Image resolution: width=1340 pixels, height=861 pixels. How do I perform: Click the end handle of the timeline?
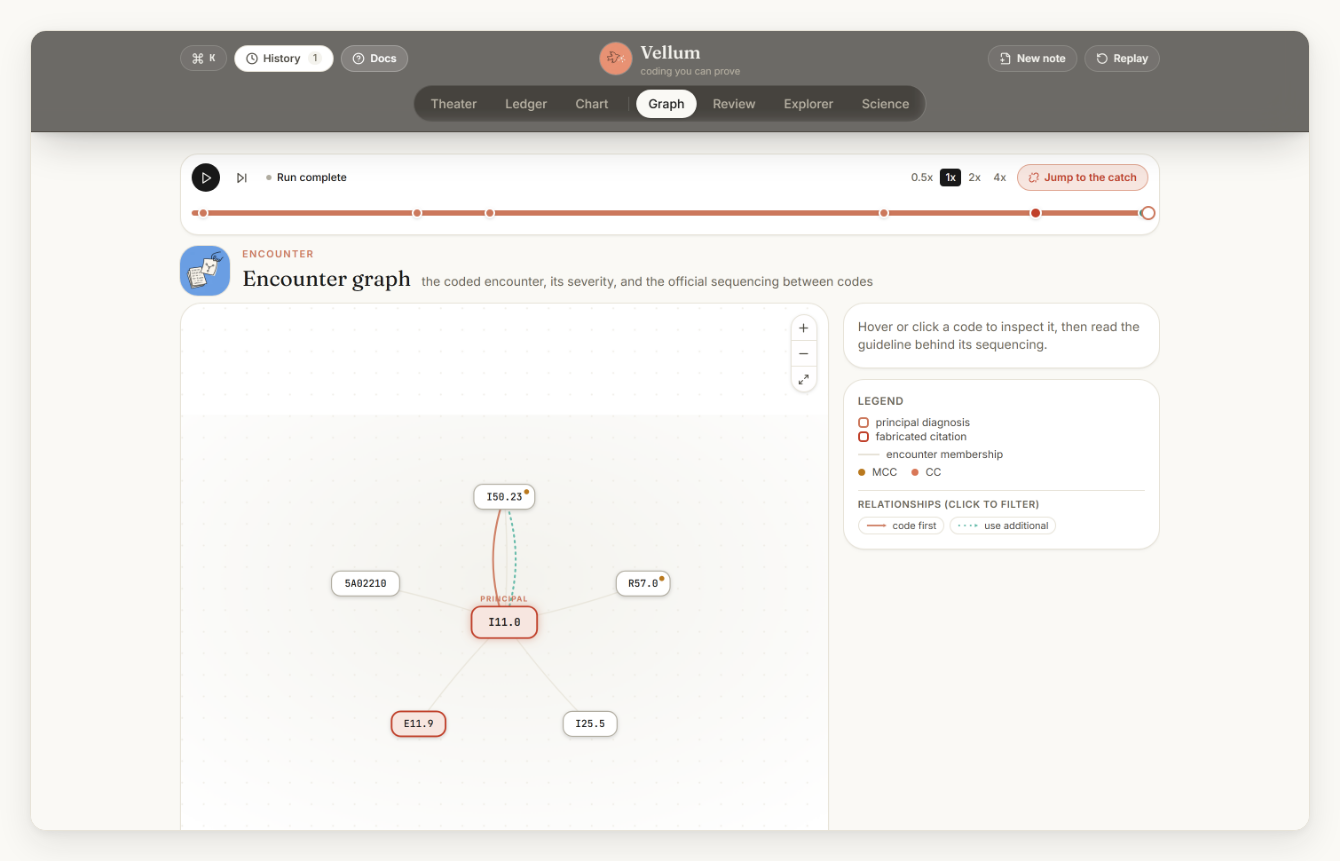[x=1148, y=213]
